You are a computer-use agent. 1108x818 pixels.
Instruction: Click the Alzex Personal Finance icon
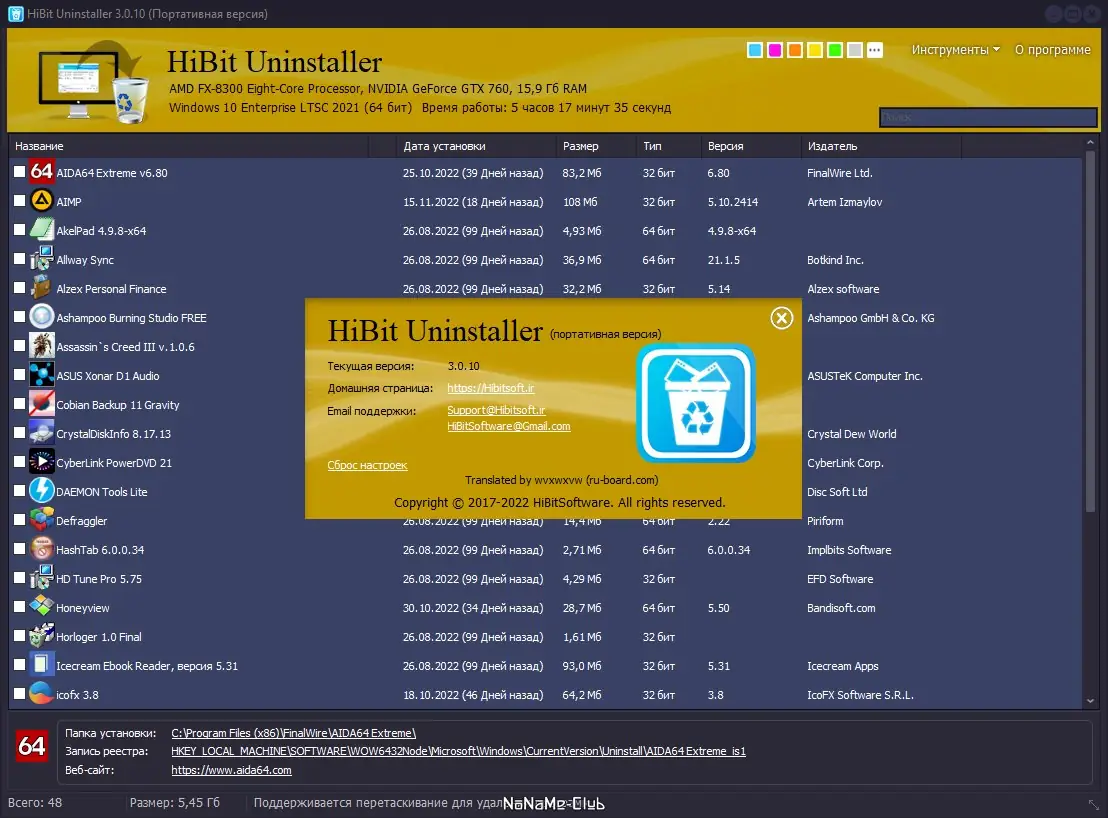click(42, 288)
